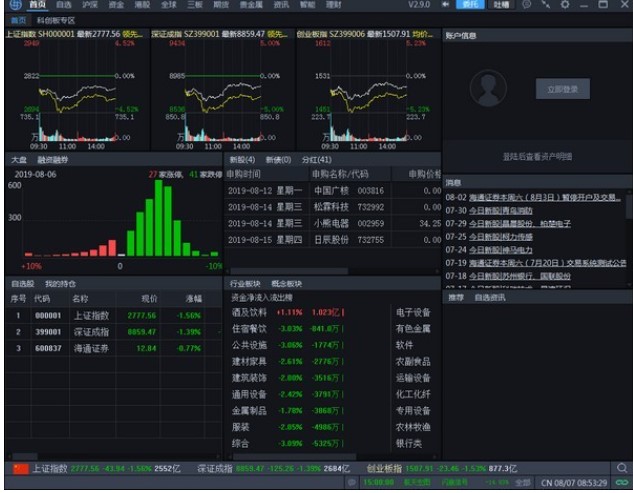The height and width of the screenshot is (493, 633).
Task: Open settings via the gear icon
Action: [x=565, y=5]
